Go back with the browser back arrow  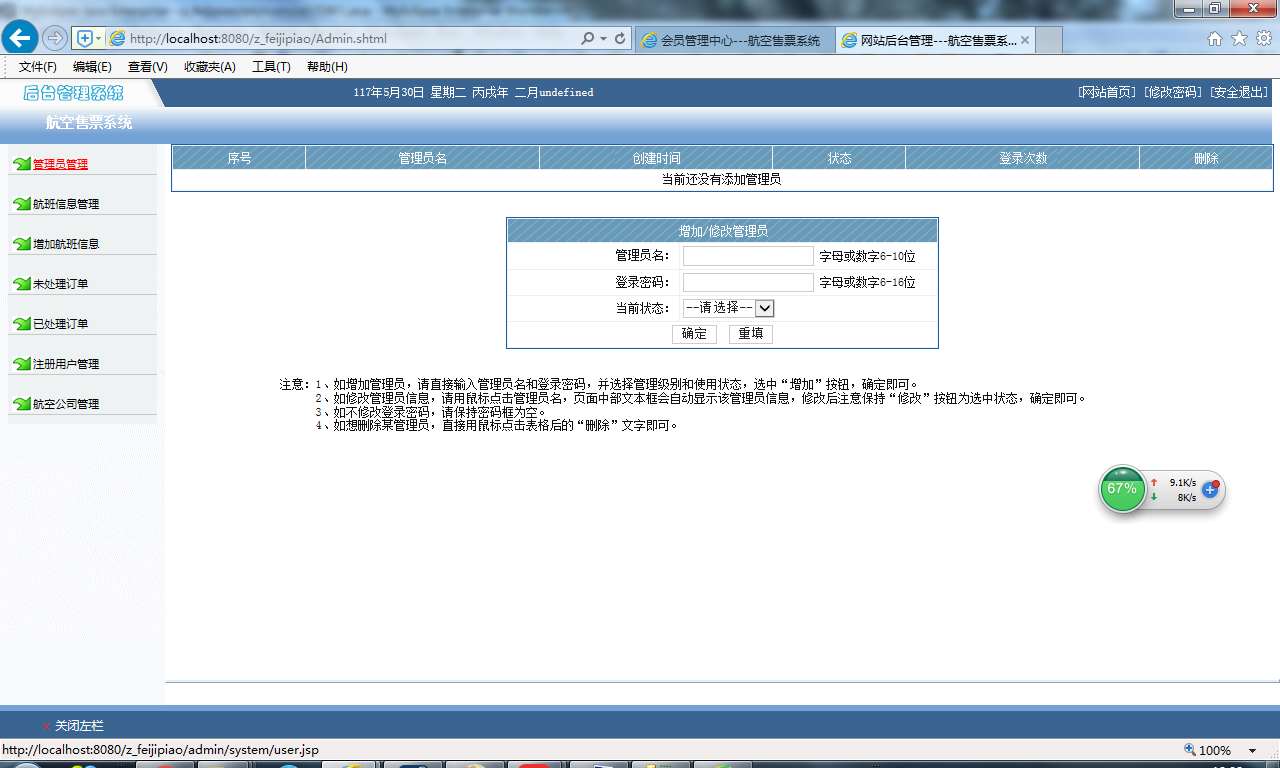[20, 39]
